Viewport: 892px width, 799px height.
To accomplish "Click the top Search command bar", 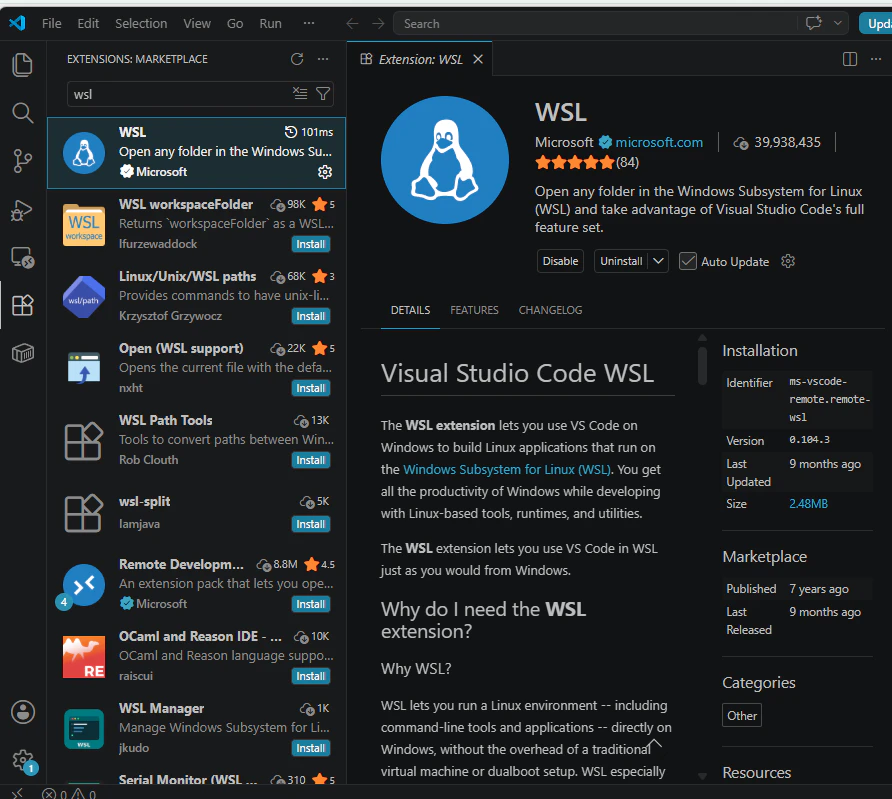I will click(x=595, y=23).
